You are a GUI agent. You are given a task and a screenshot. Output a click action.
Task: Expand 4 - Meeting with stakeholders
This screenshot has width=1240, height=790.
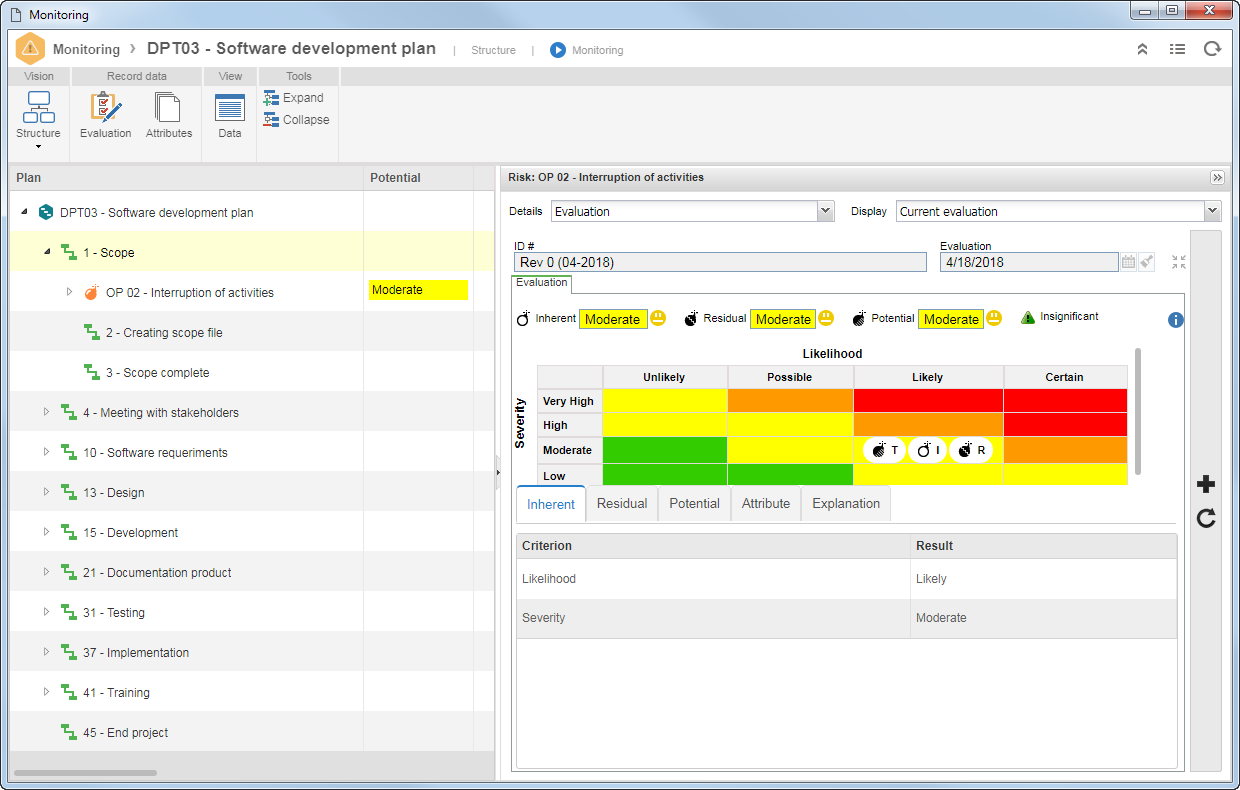(46, 412)
